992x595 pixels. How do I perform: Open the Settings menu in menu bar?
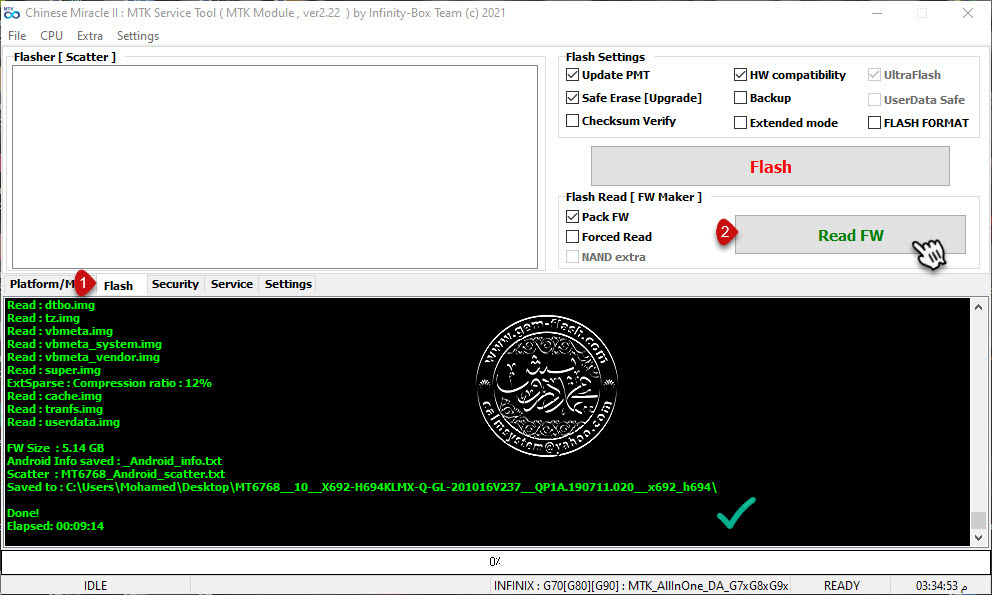pyautogui.click(x=137, y=36)
